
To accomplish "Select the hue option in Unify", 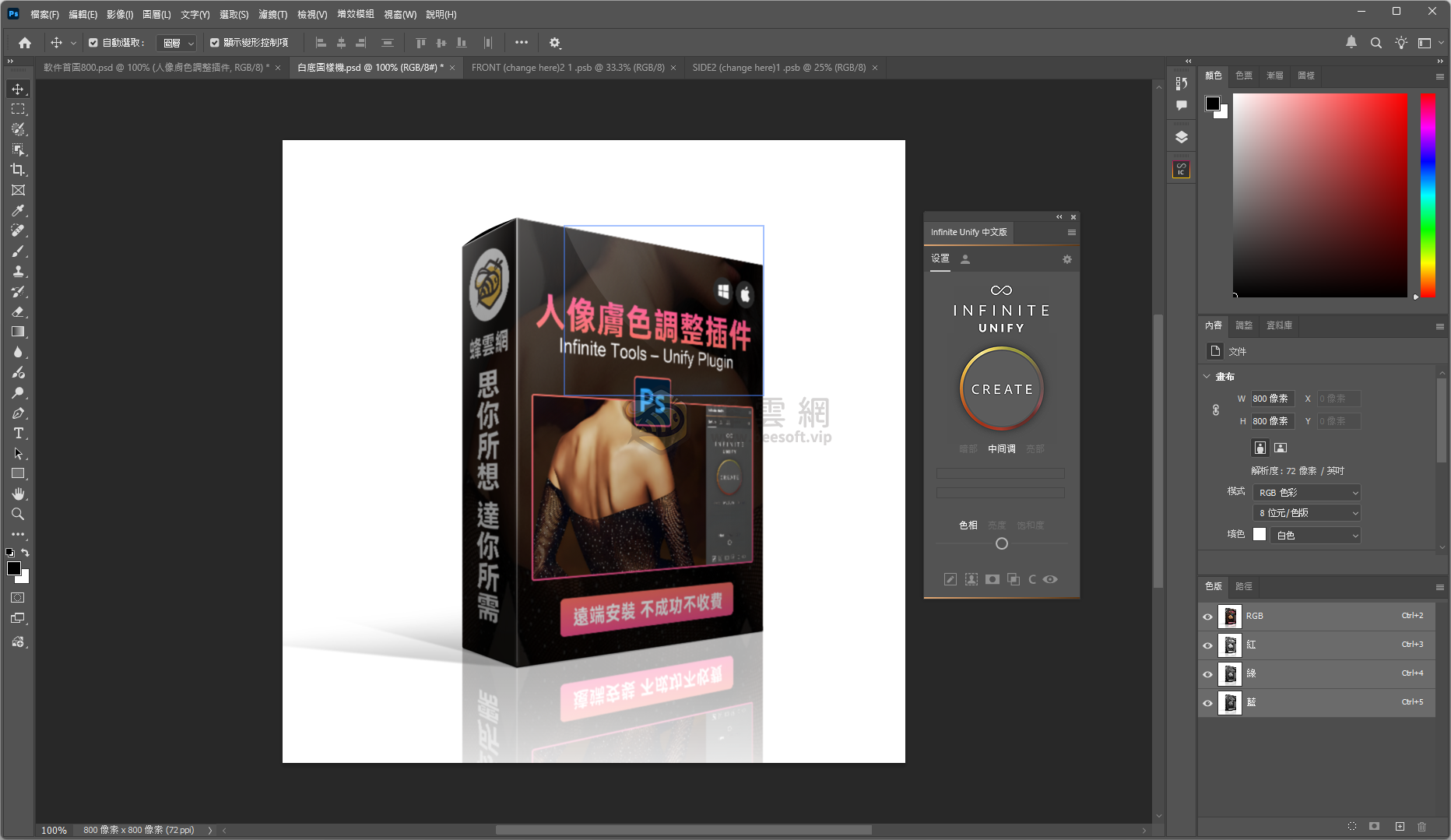I will pyautogui.click(x=968, y=525).
